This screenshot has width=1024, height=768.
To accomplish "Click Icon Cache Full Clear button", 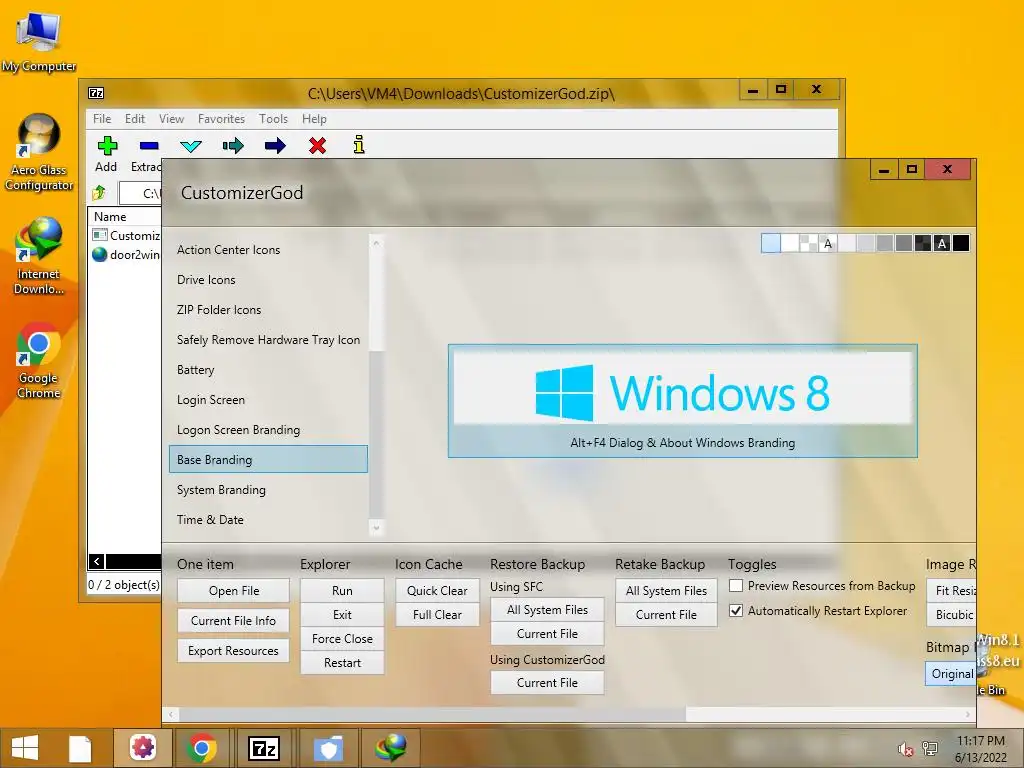I will click(437, 615).
